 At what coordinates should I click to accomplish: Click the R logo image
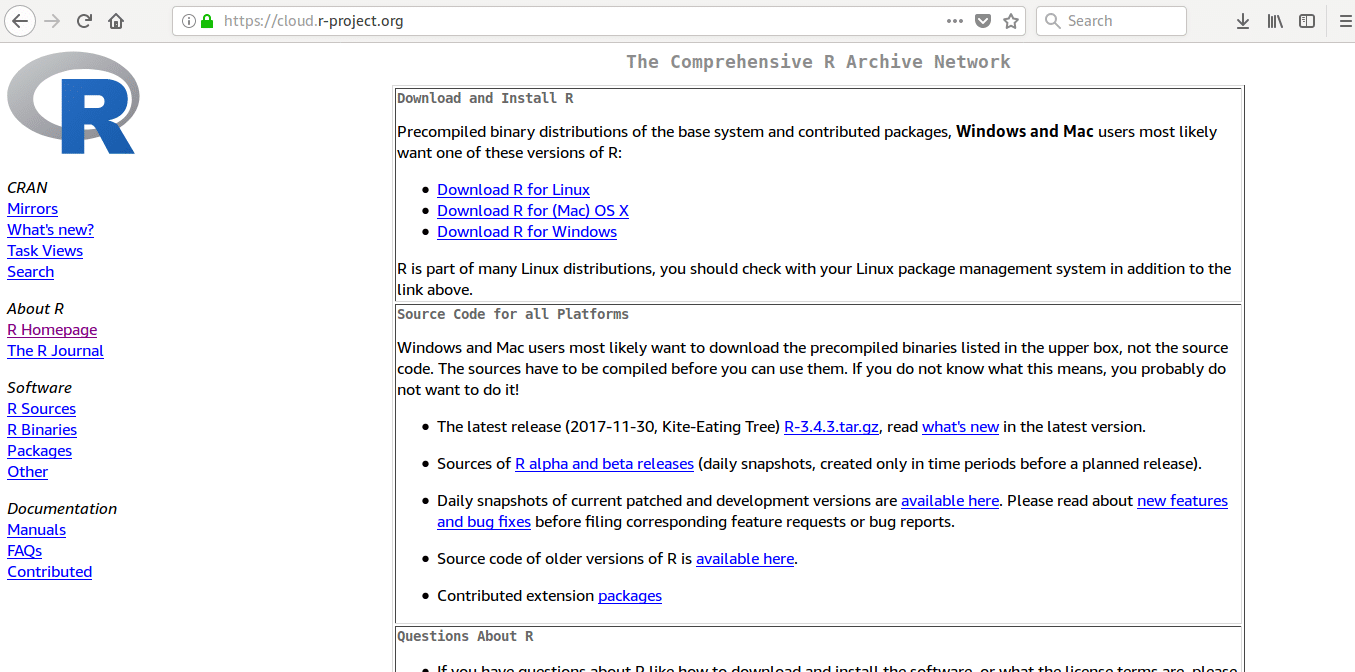click(x=73, y=103)
